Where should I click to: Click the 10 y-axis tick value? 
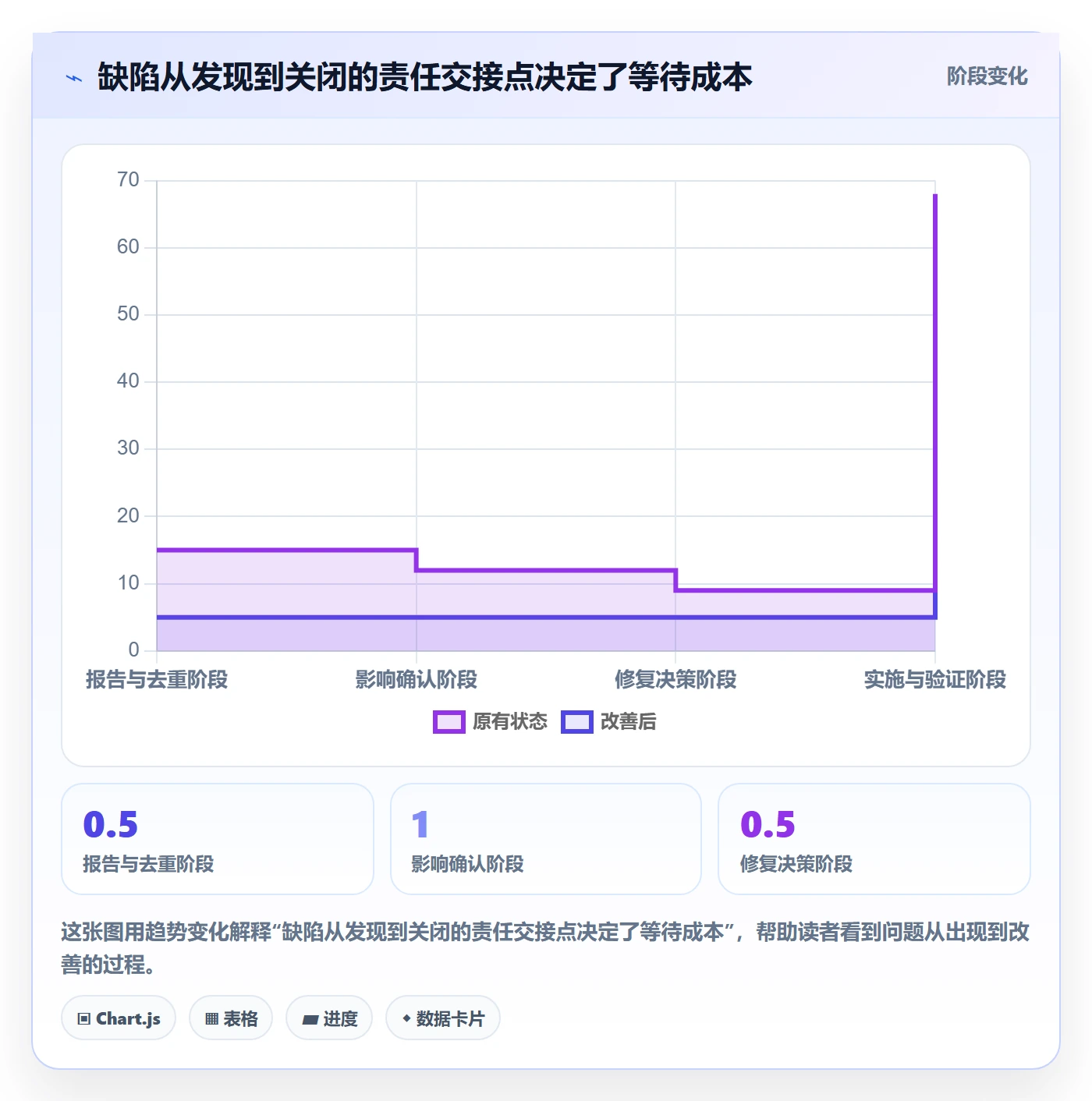tap(128, 582)
